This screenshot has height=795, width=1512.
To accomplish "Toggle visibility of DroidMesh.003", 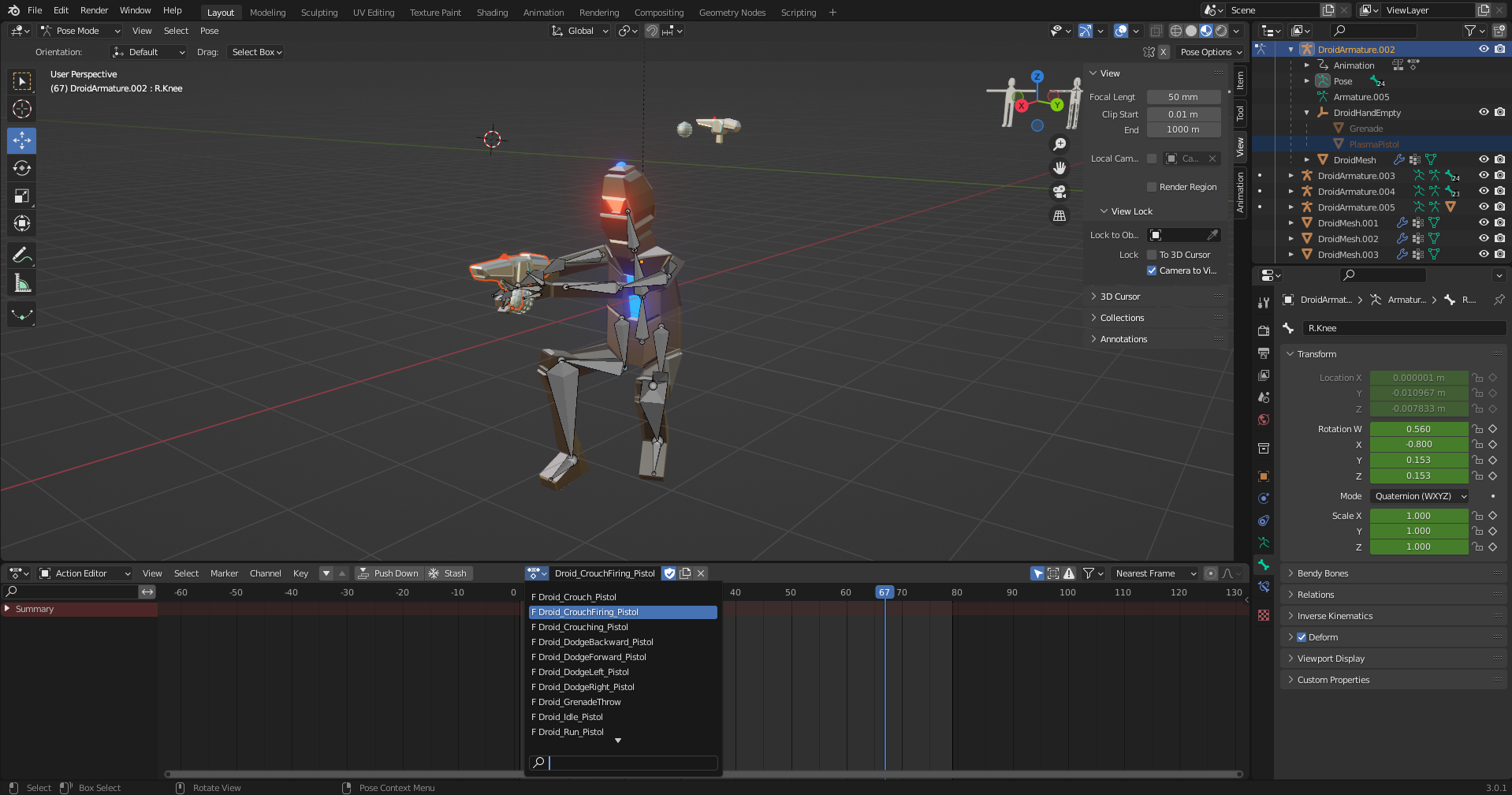I will coord(1484,255).
